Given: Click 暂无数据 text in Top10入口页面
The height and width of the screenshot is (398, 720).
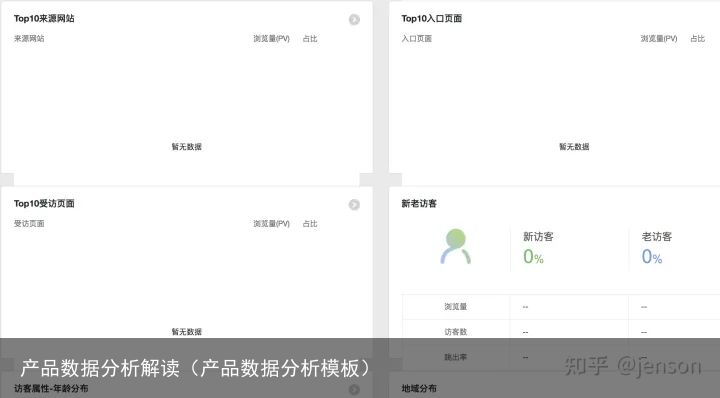Looking at the screenshot, I should click(574, 146).
